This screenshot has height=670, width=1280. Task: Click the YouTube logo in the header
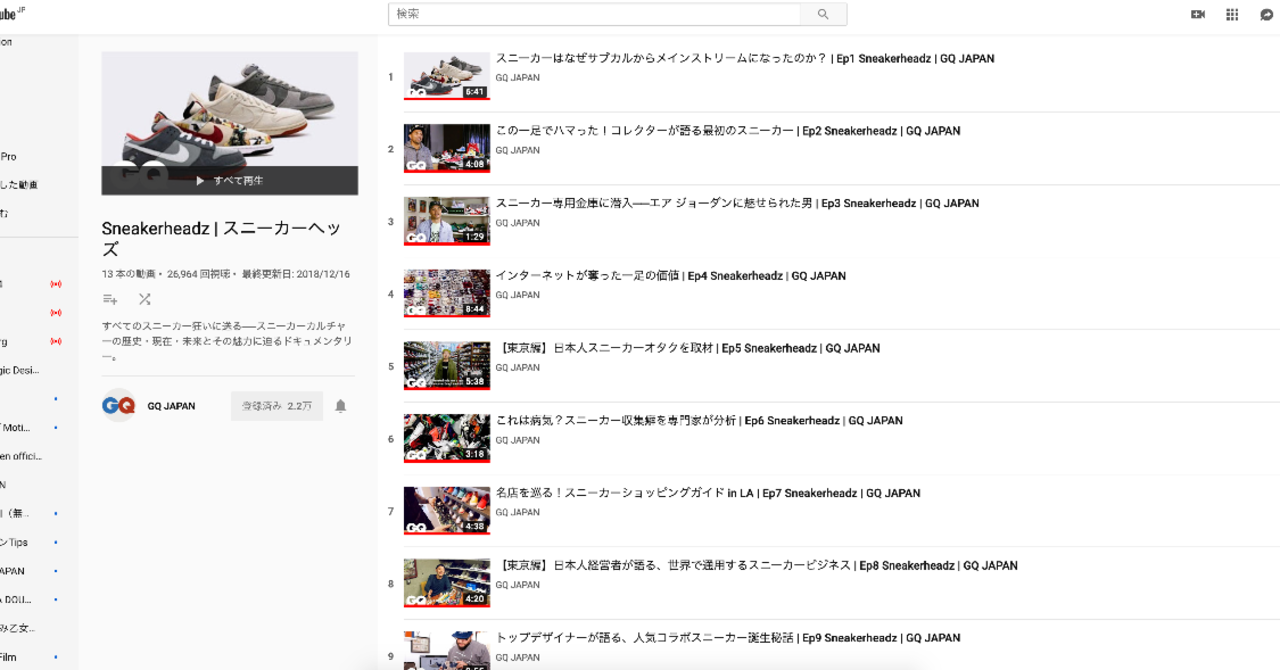(x=12, y=12)
